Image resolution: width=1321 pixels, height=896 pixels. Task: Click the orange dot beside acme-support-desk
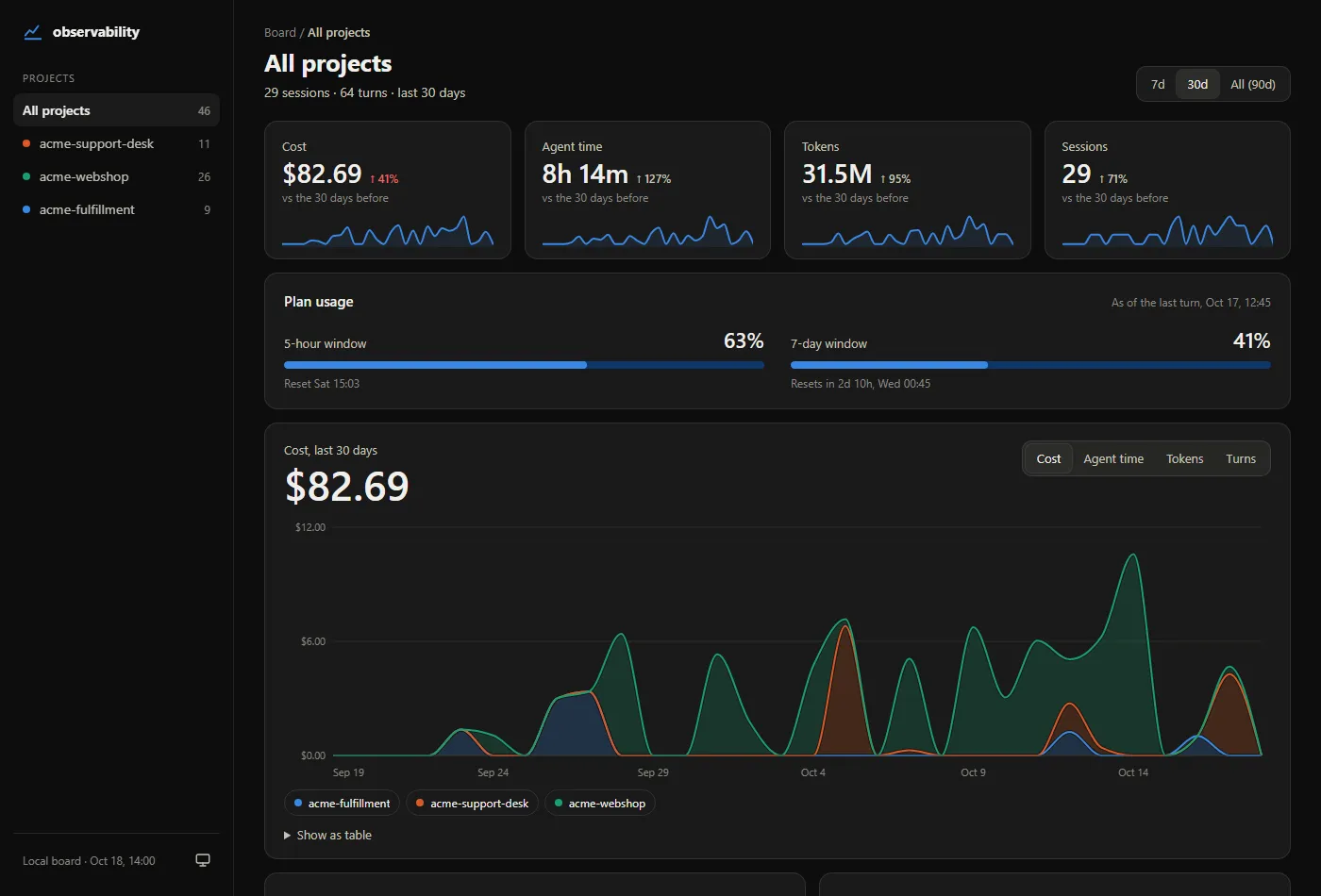pyautogui.click(x=26, y=143)
